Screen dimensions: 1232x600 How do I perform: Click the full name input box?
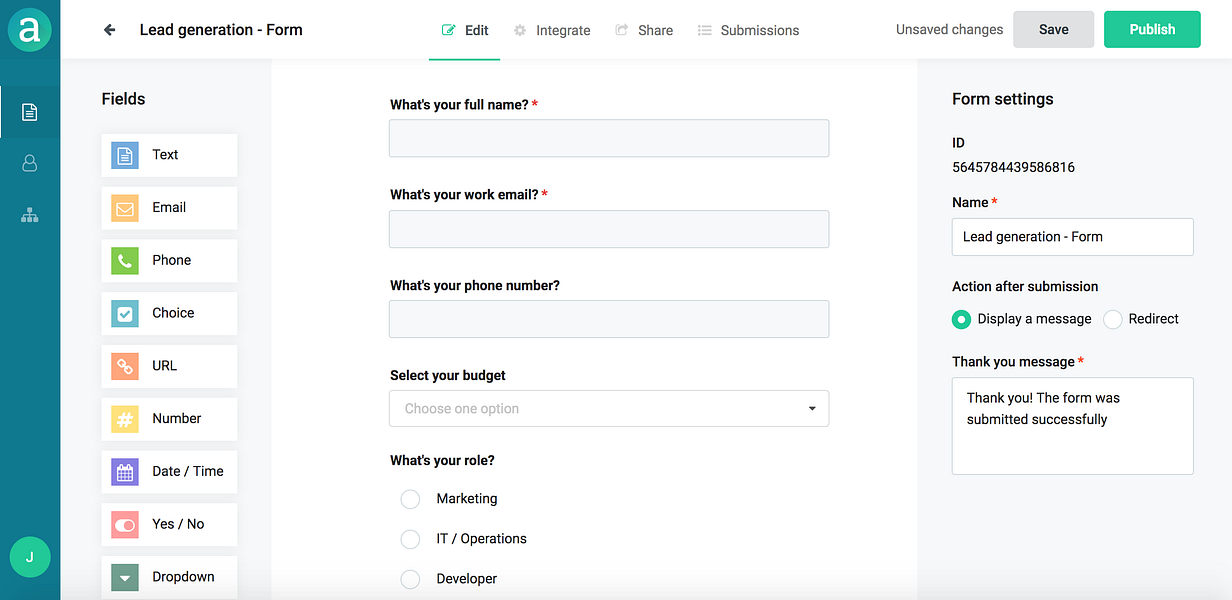point(609,138)
